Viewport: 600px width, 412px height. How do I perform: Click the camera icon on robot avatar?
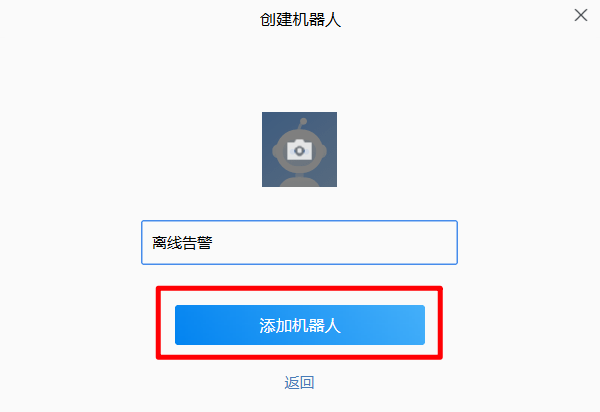coord(299,150)
